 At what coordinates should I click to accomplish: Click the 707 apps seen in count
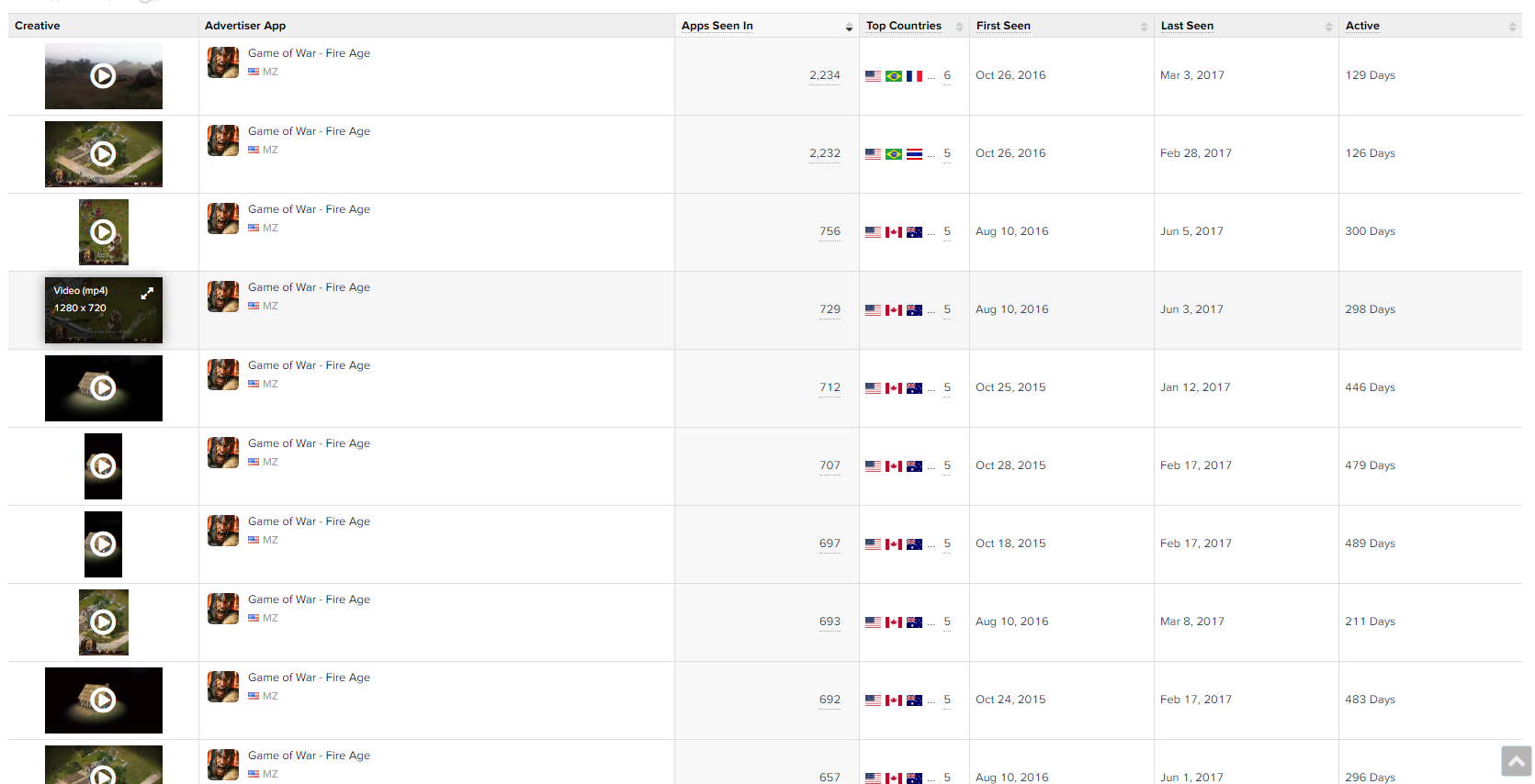click(x=830, y=465)
